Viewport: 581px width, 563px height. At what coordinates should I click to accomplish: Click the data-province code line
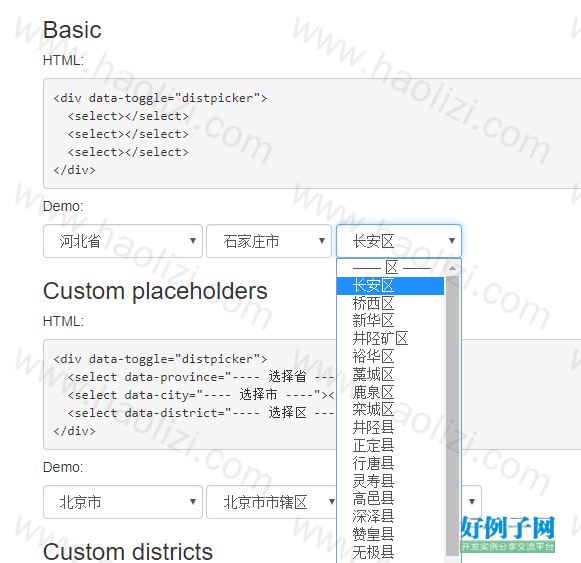click(201, 377)
